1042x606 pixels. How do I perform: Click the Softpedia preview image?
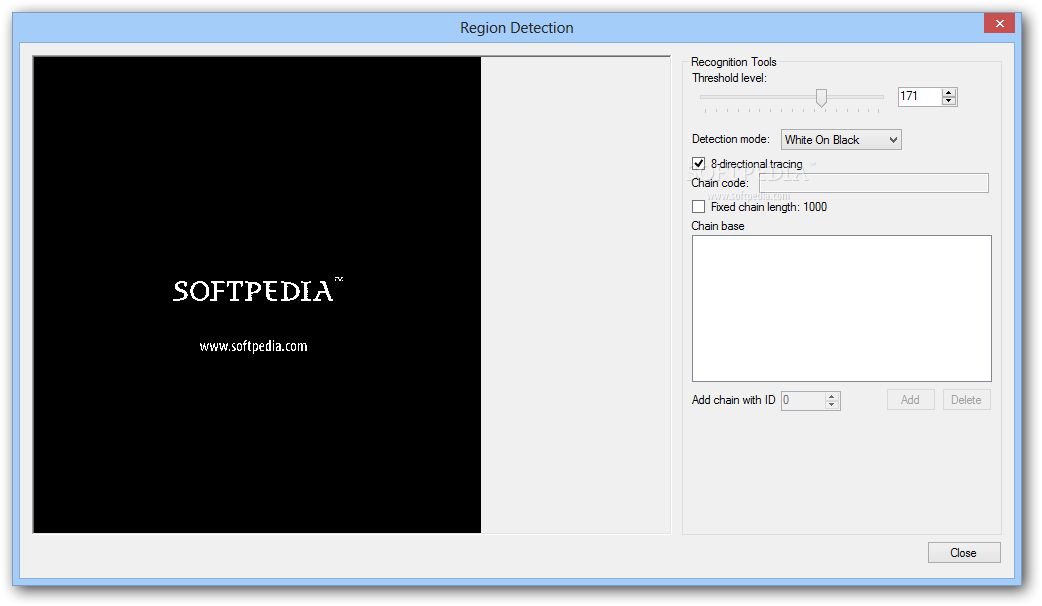(x=257, y=294)
